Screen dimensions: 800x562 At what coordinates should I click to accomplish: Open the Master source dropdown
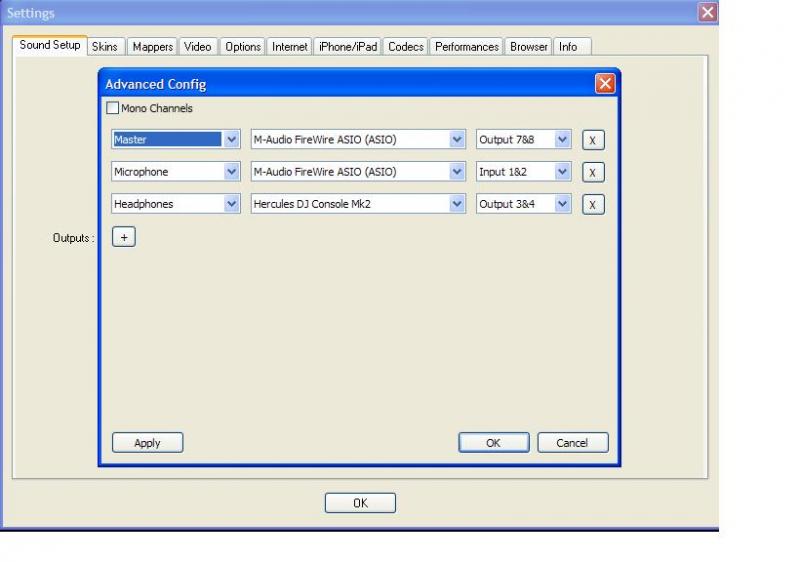(x=176, y=139)
